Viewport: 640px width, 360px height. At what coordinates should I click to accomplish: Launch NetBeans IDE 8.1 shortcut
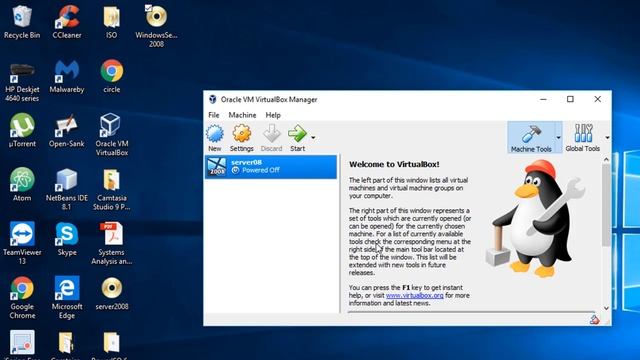point(67,189)
